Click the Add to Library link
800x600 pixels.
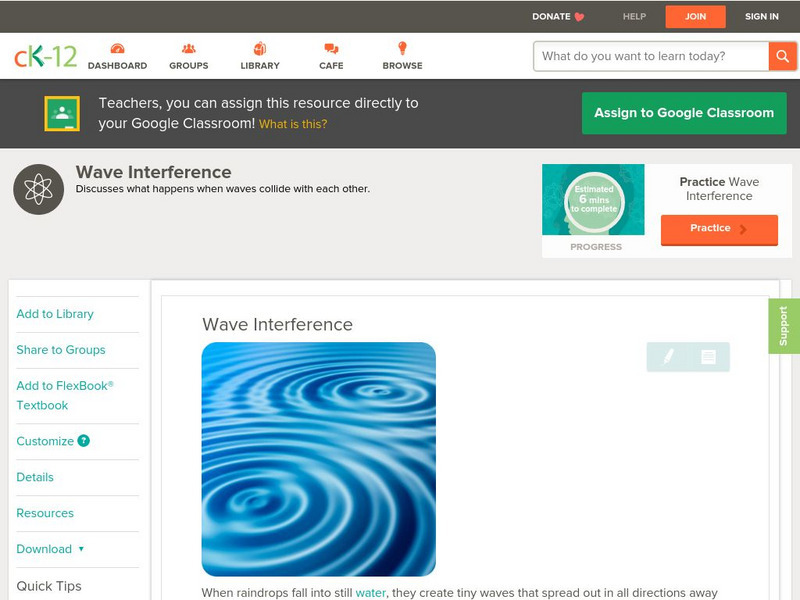(54, 314)
